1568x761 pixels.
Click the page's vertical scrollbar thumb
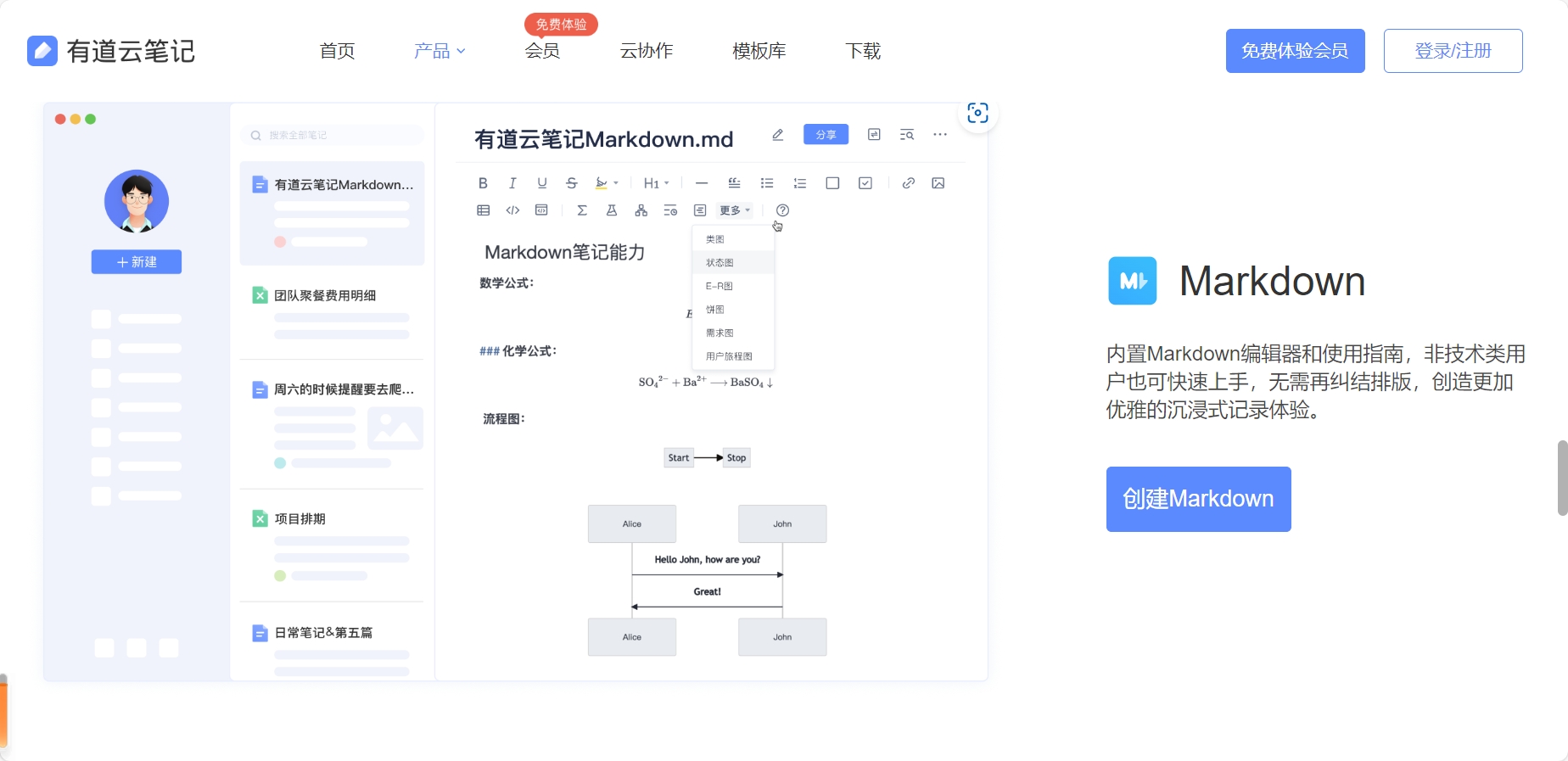1562,478
